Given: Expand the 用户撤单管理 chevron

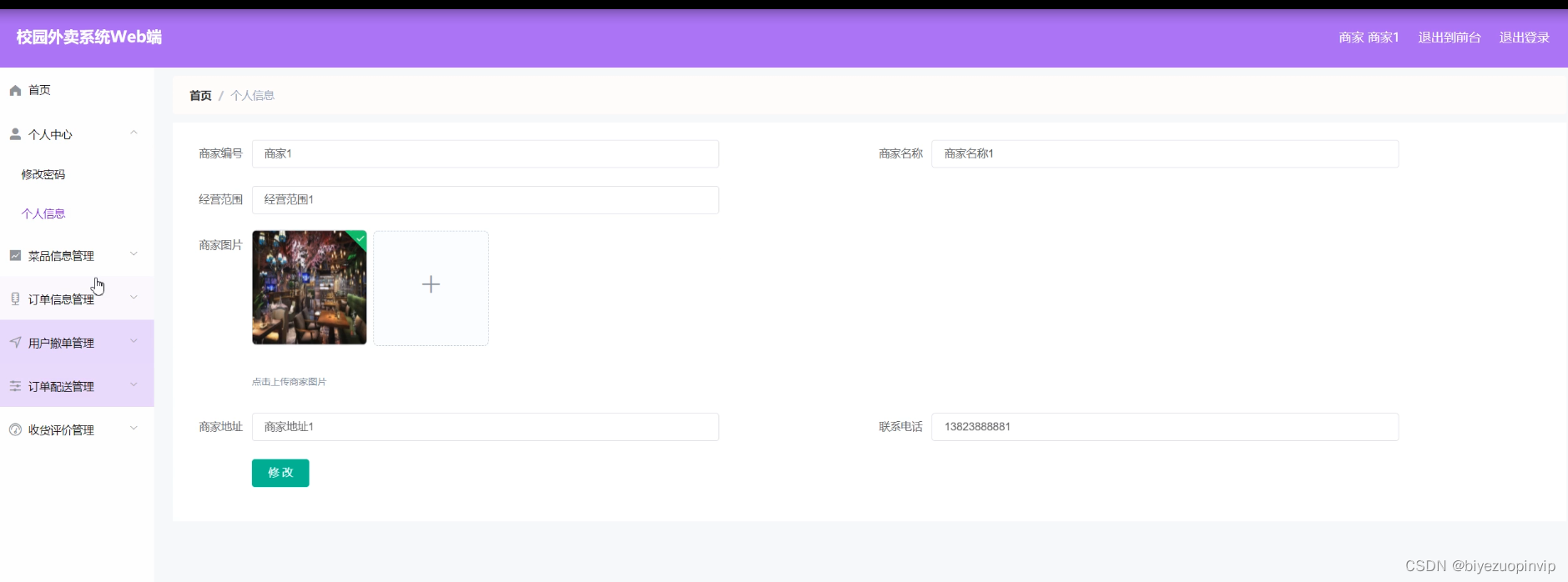Looking at the screenshot, I should (134, 341).
